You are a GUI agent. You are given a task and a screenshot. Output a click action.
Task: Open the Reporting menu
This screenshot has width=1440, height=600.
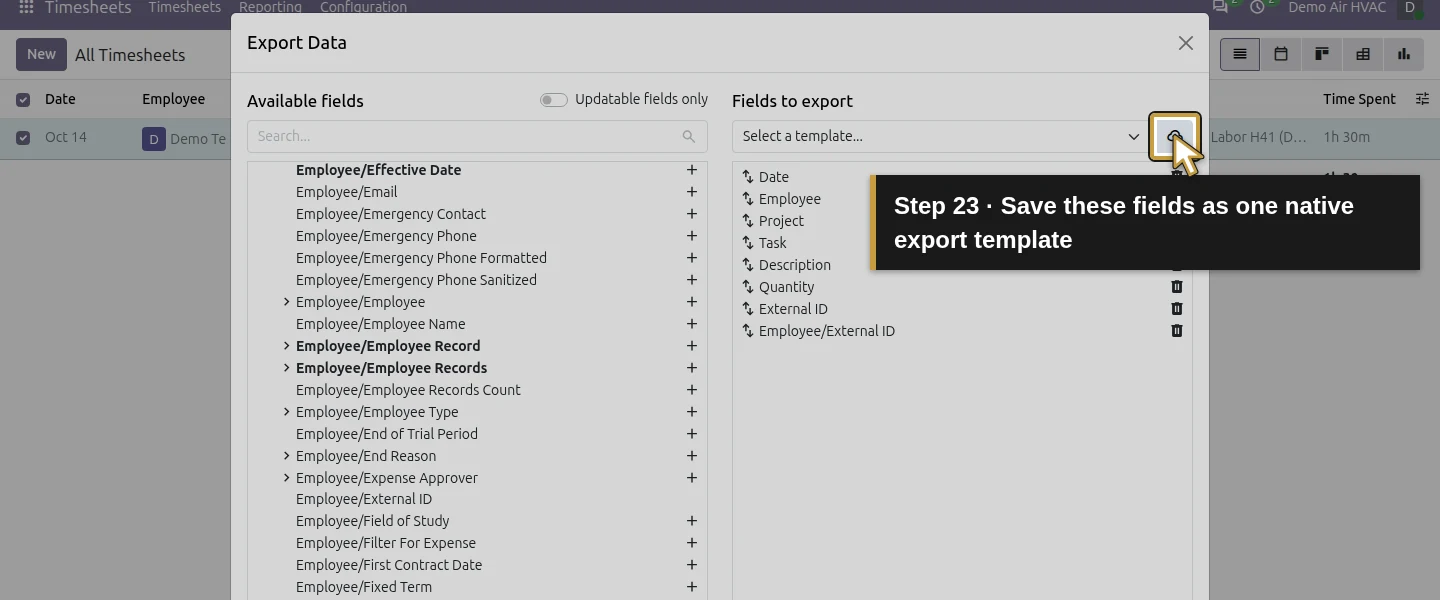(x=270, y=7)
